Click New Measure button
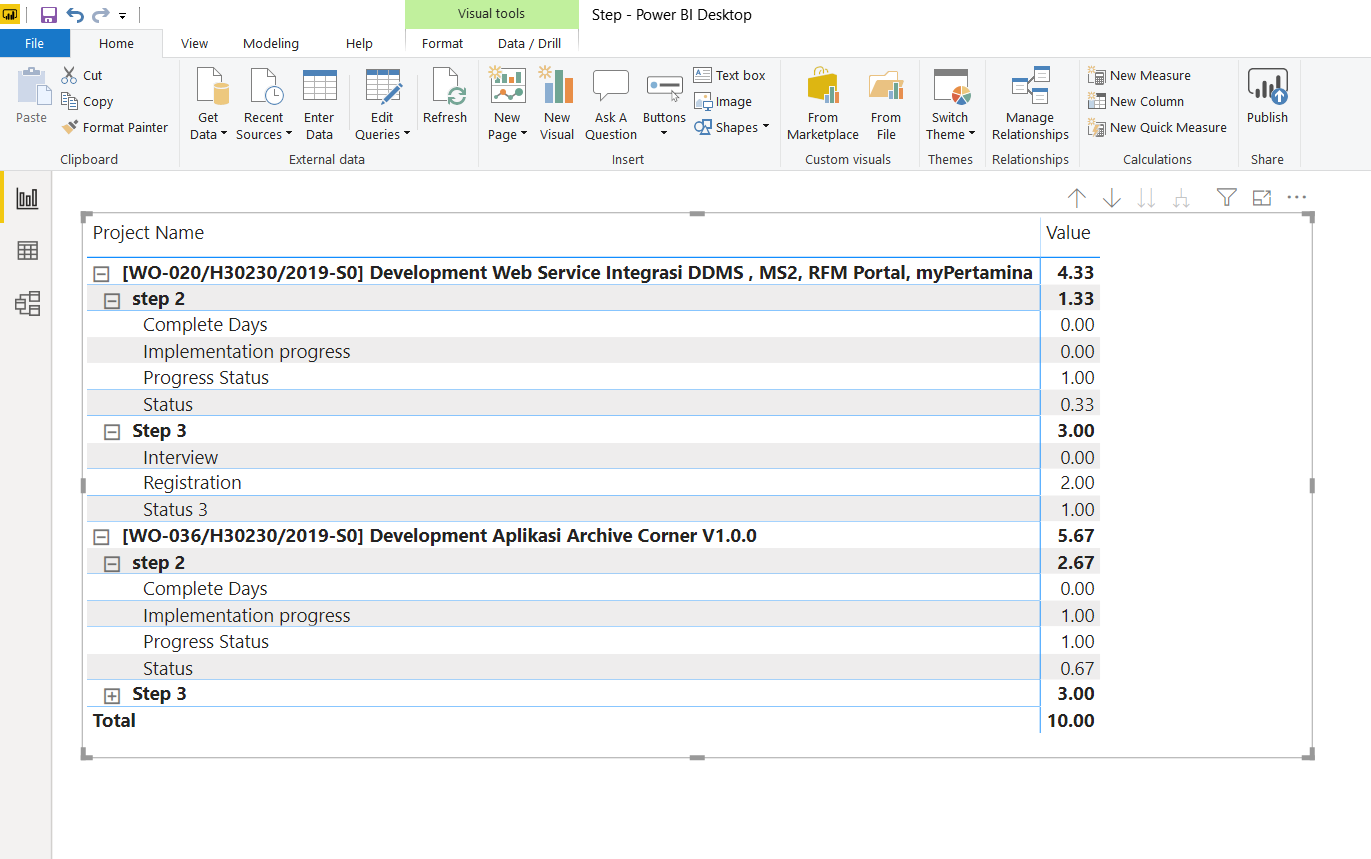 click(1139, 75)
